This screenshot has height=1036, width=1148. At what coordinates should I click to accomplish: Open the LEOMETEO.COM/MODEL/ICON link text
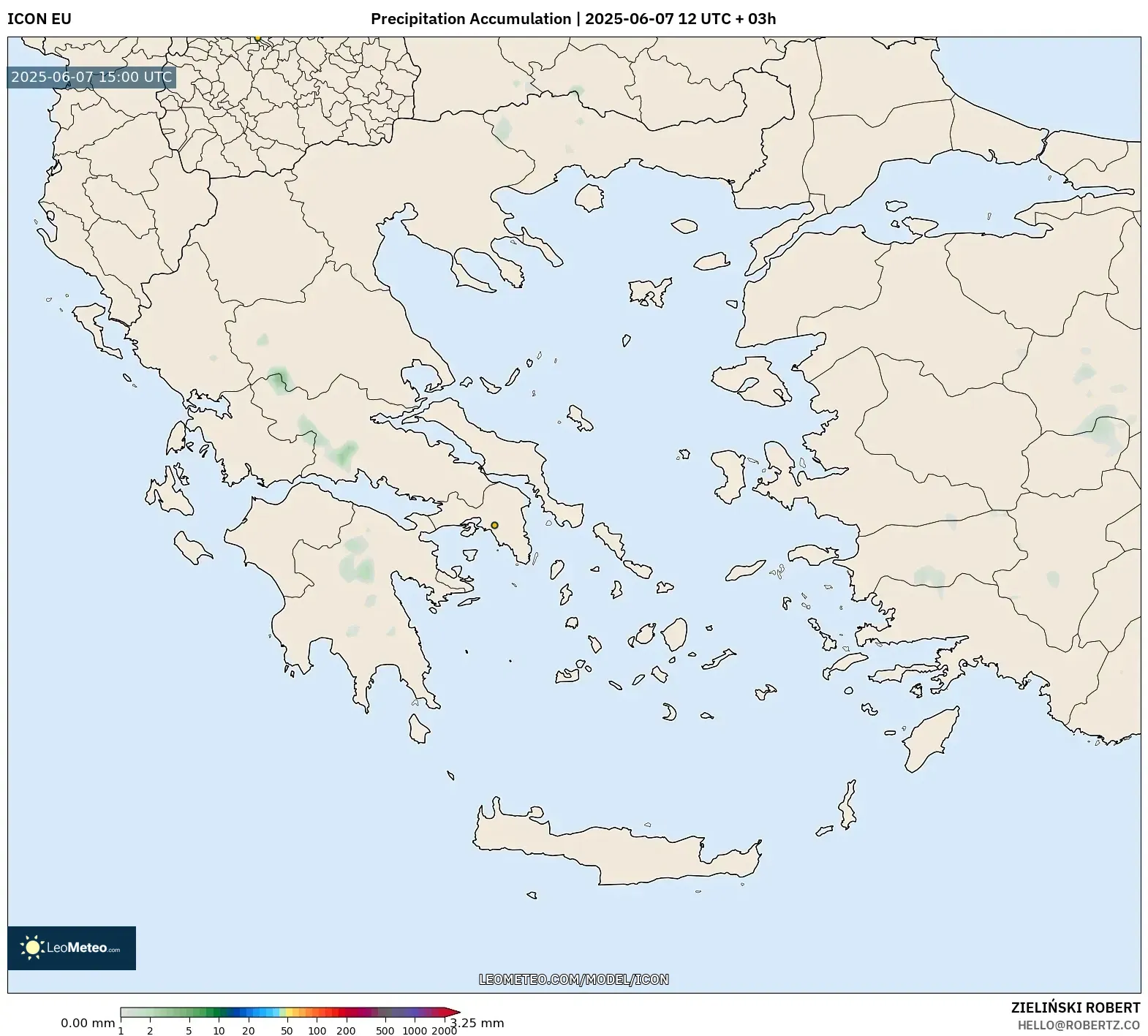pyautogui.click(x=574, y=980)
